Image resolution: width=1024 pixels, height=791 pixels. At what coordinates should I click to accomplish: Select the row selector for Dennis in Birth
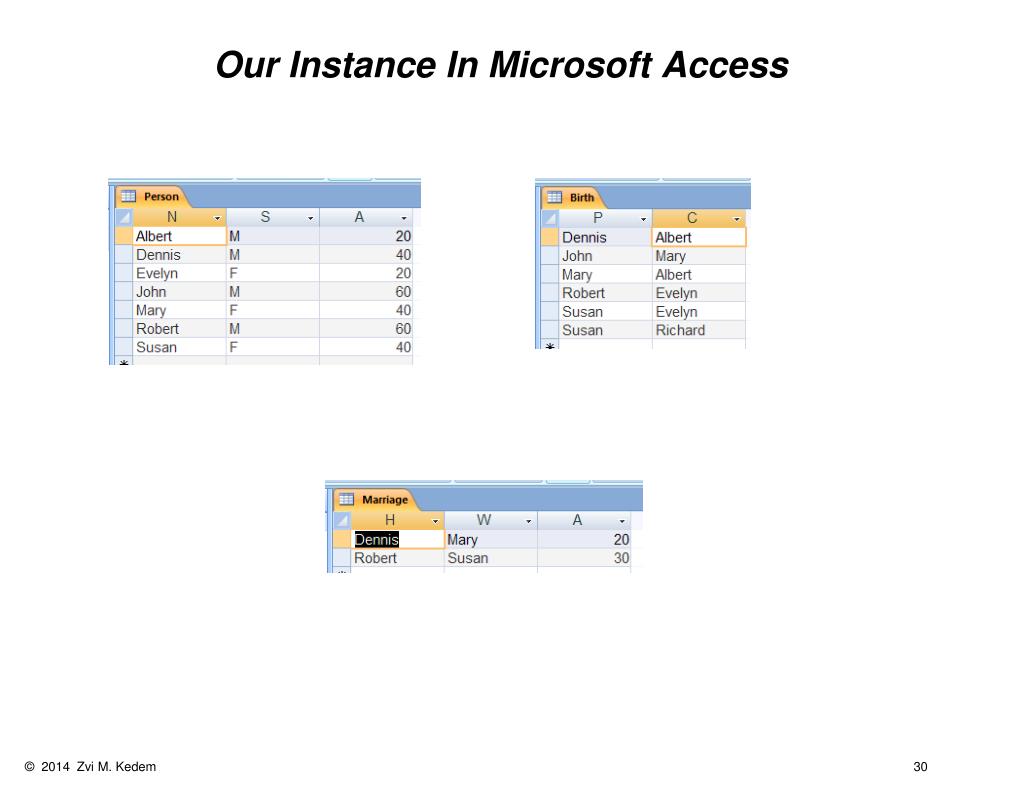(x=551, y=237)
